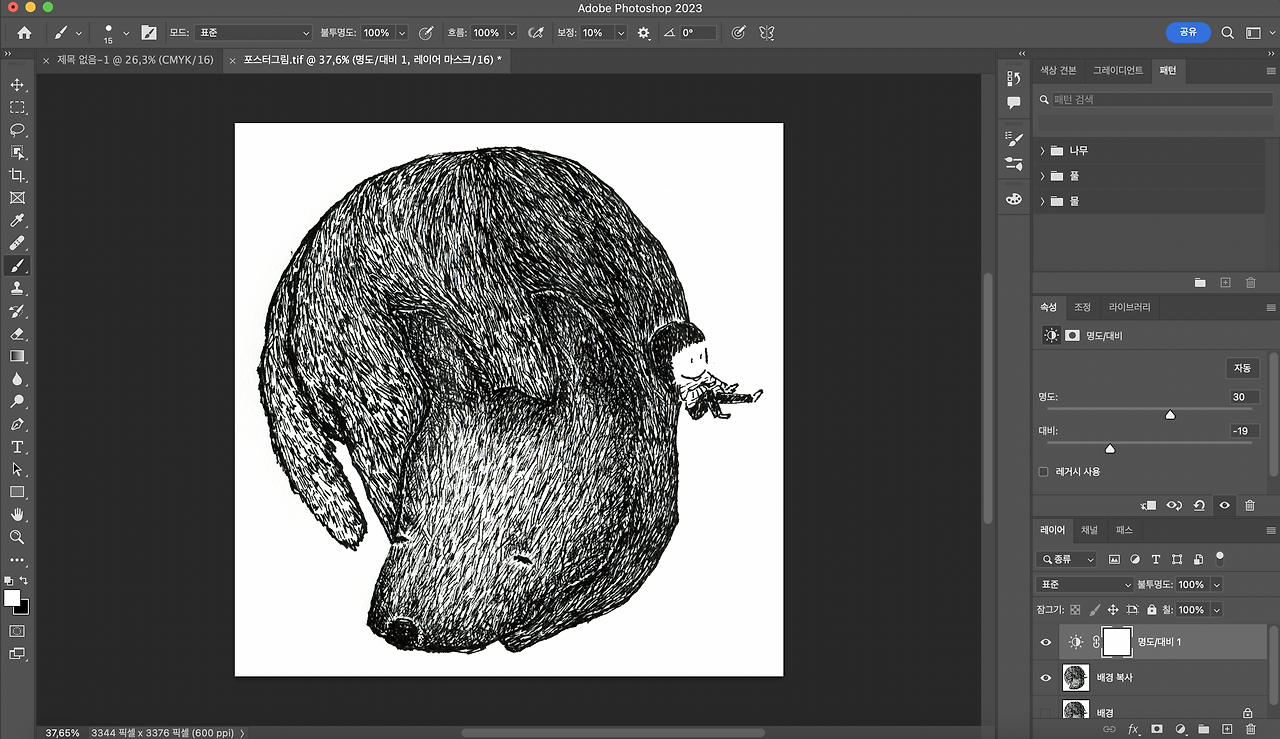1280x739 pixels.
Task: Select the Eraser tool
Action: coord(17,334)
